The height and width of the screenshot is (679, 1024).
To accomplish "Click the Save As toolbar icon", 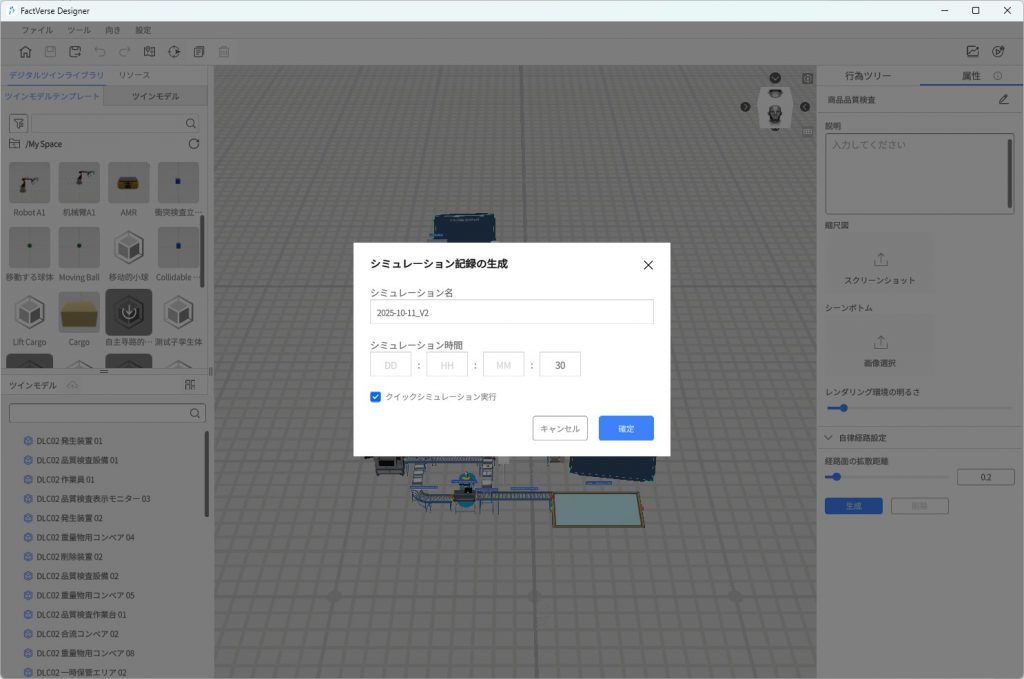I will [x=75, y=52].
